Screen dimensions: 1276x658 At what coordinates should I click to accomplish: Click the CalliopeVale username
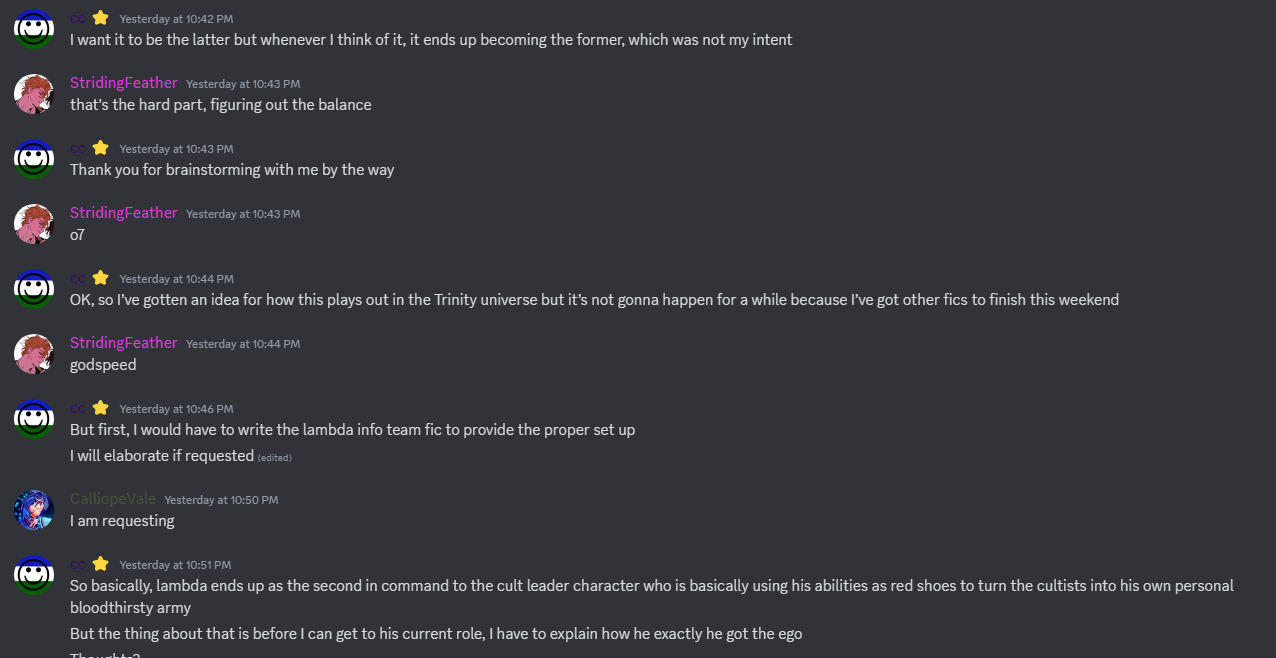(x=113, y=499)
